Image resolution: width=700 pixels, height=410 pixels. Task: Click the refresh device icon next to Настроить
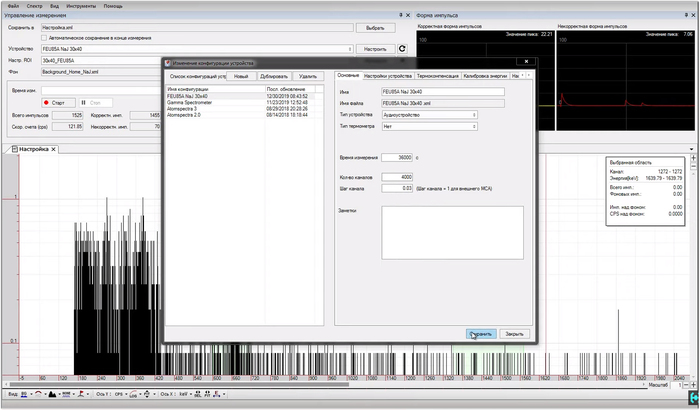402,48
